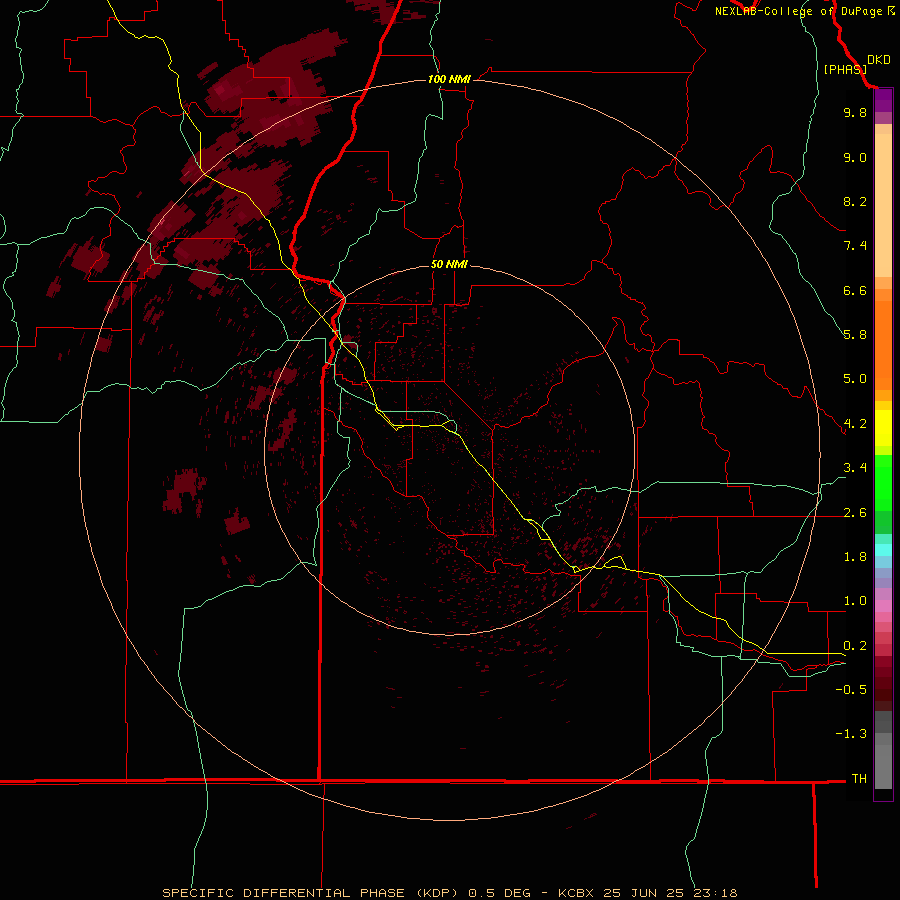Click the 8.2 value on color scale
Viewport: 900px width, 900px height.
[x=855, y=201]
